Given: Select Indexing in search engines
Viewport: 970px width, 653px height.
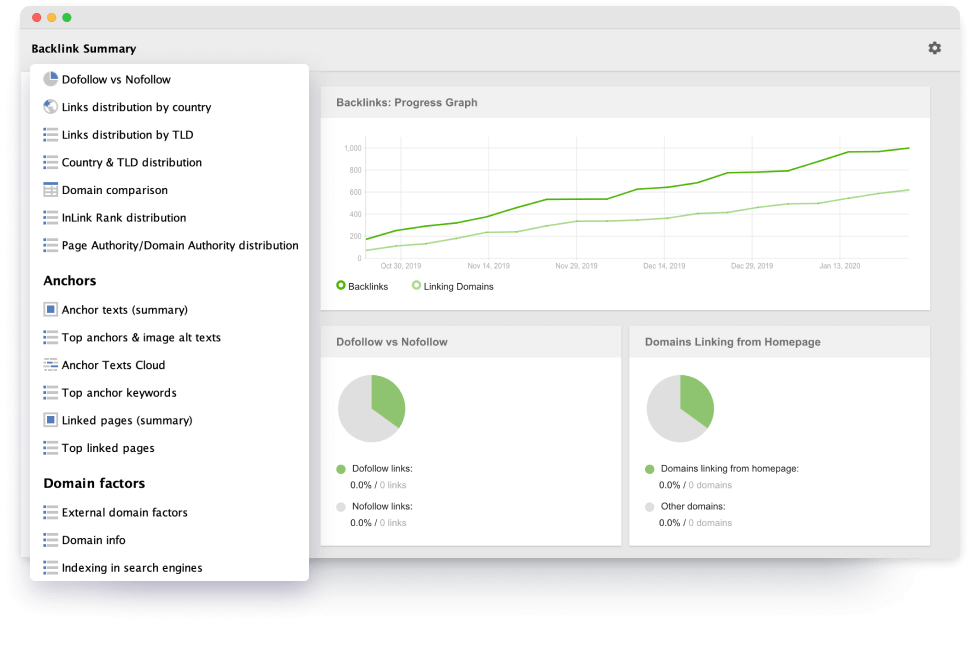Looking at the screenshot, I should tap(132, 568).
